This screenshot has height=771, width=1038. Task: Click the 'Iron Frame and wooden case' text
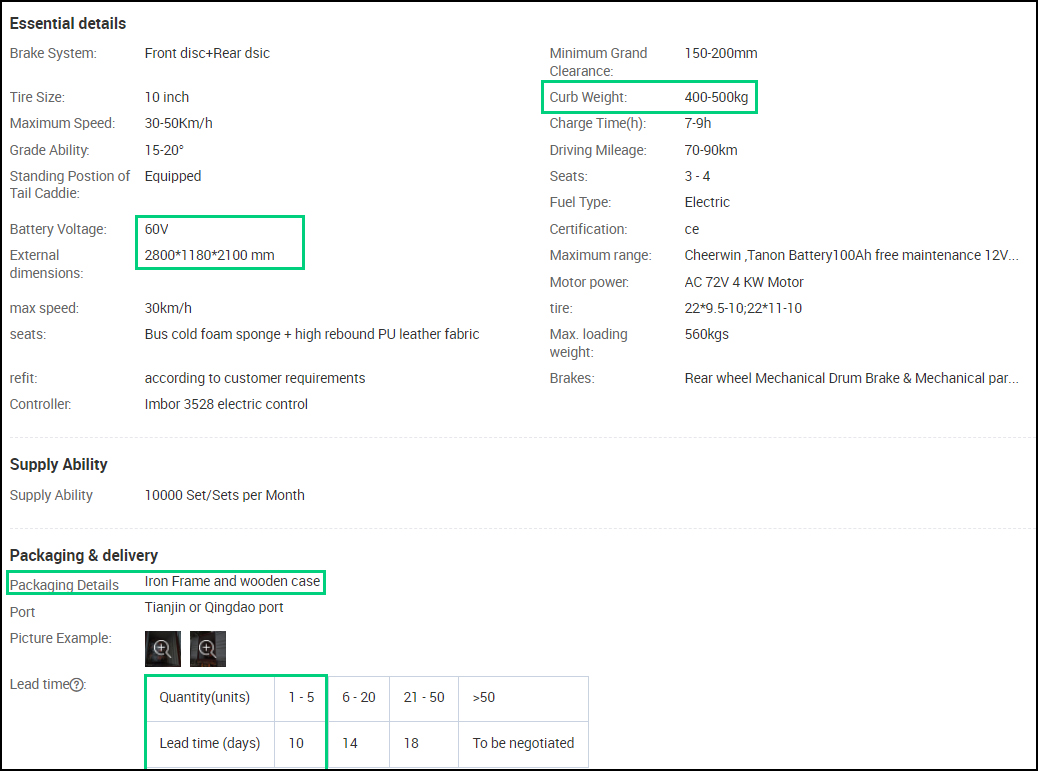(x=232, y=581)
